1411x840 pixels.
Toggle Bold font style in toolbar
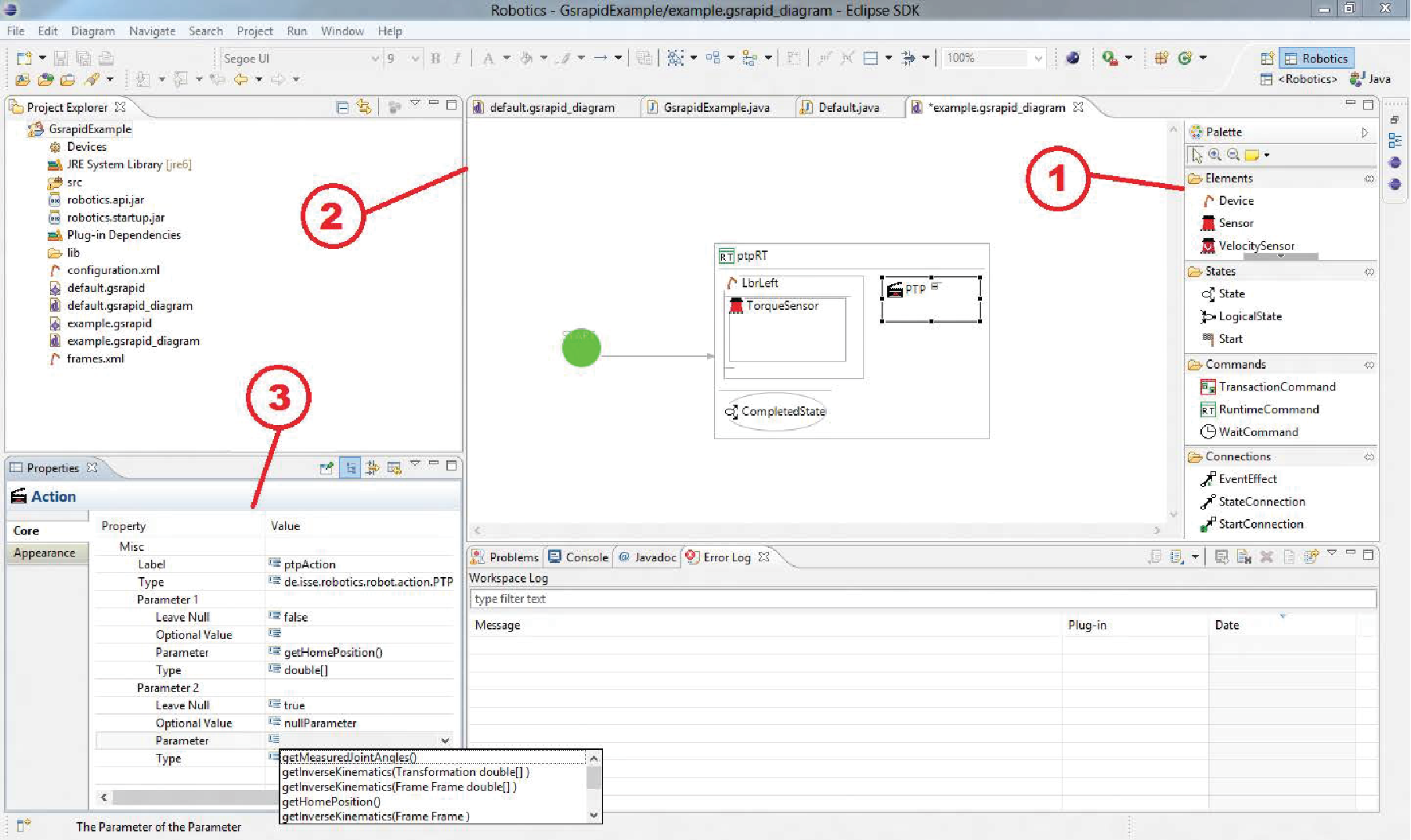coord(435,58)
